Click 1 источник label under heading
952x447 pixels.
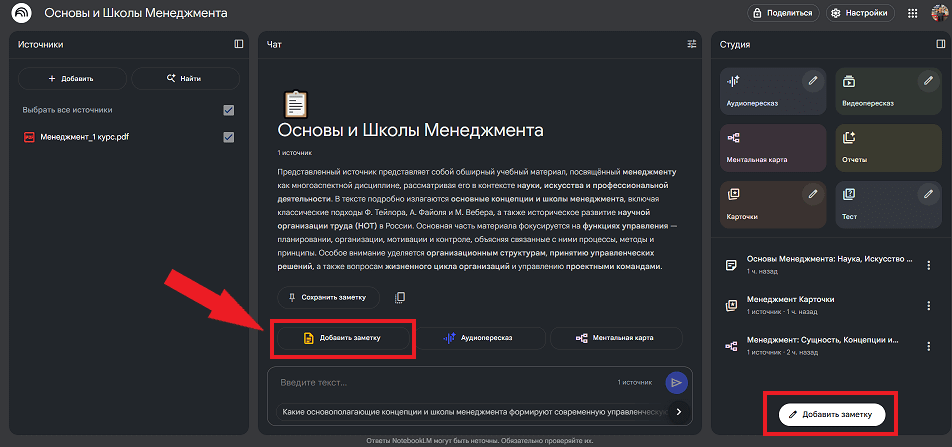[x=294, y=152]
